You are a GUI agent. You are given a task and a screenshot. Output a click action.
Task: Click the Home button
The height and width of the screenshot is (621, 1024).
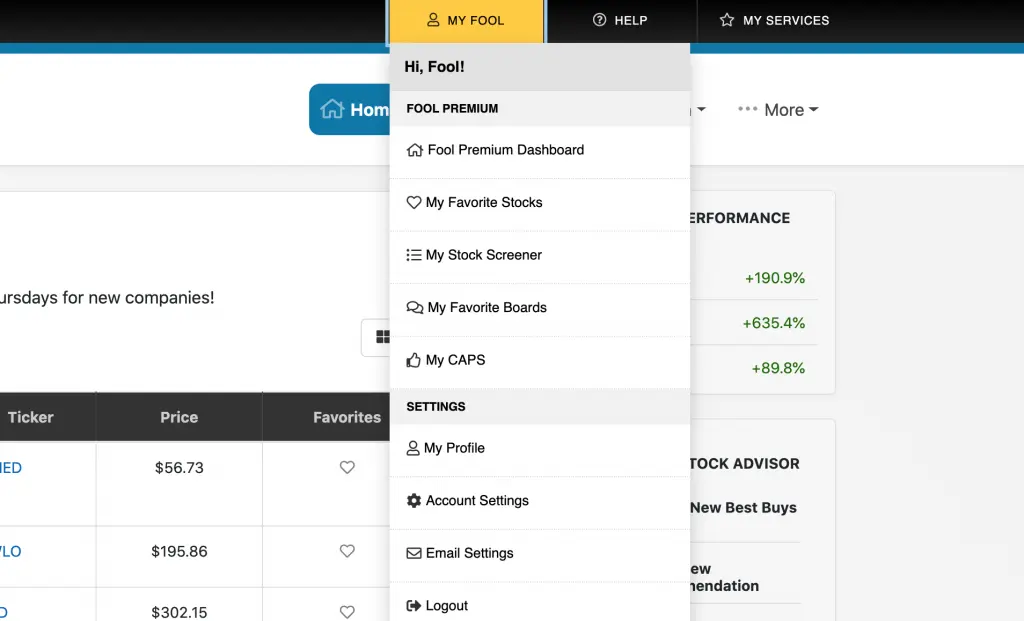point(350,109)
